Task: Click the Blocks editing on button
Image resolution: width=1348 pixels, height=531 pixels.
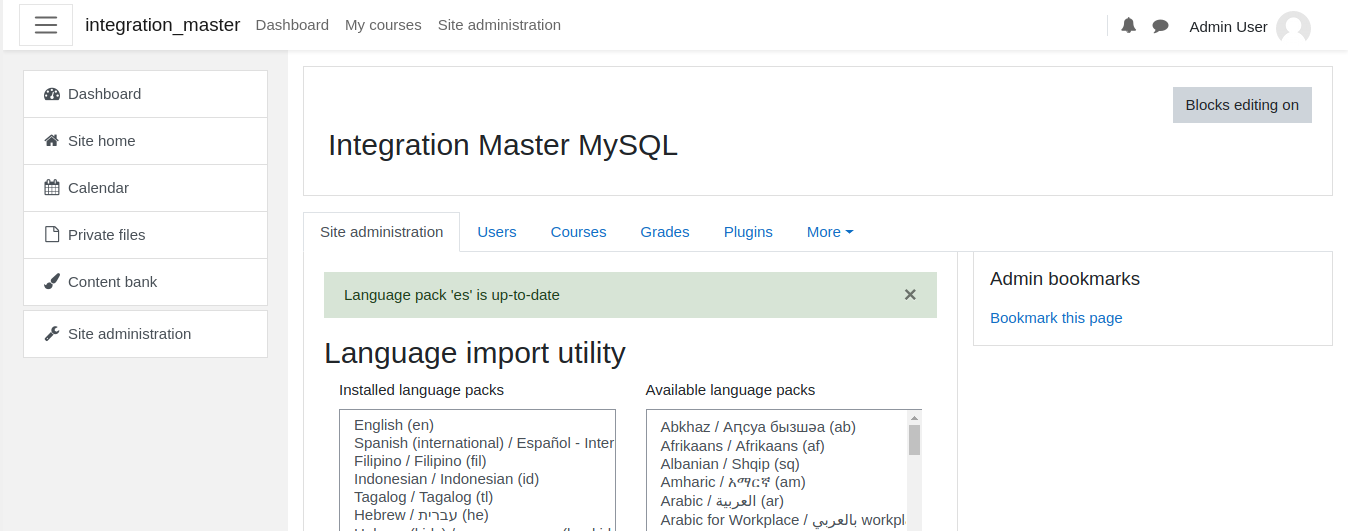Action: [x=1242, y=105]
